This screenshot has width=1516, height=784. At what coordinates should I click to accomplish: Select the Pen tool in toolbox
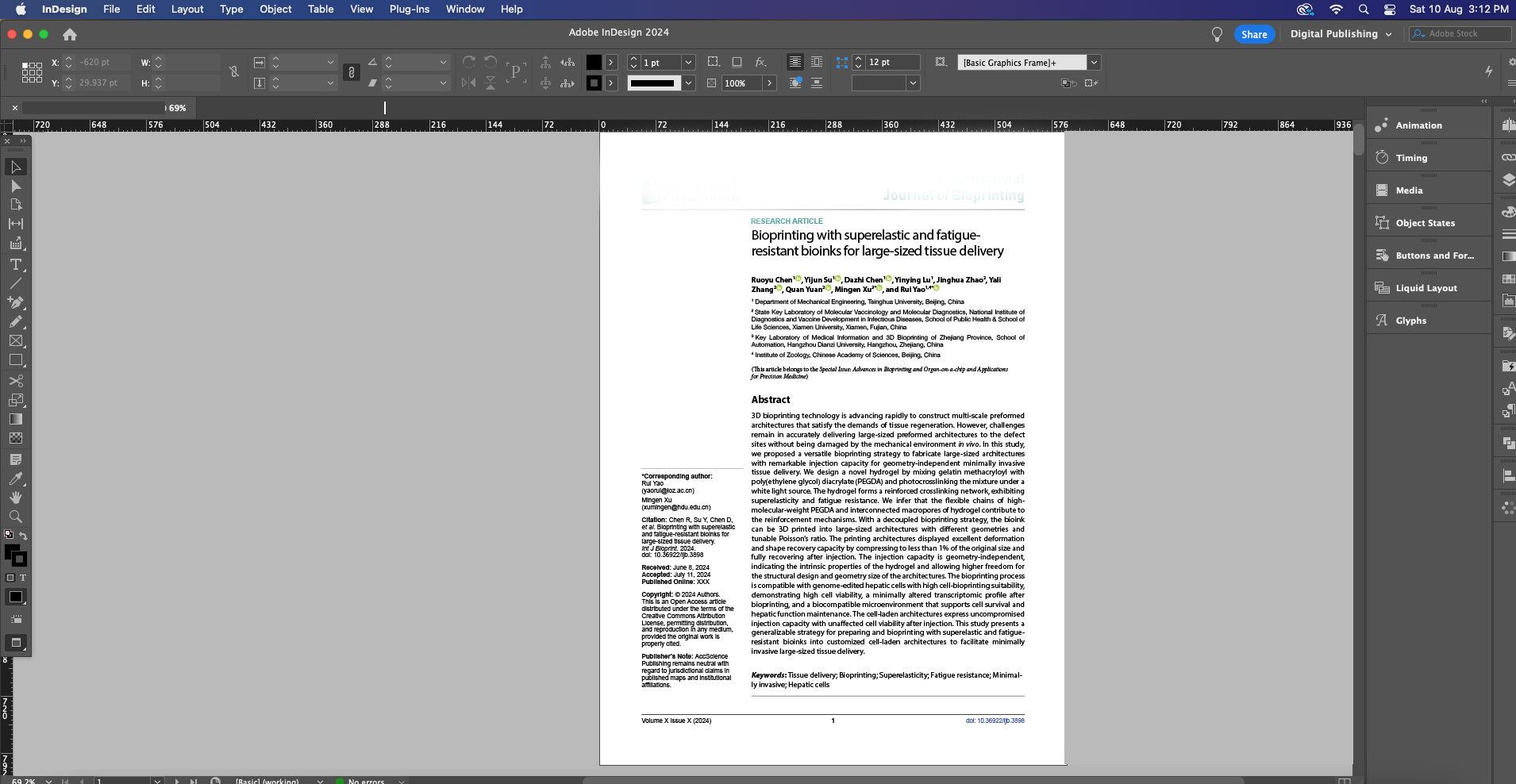(15, 302)
